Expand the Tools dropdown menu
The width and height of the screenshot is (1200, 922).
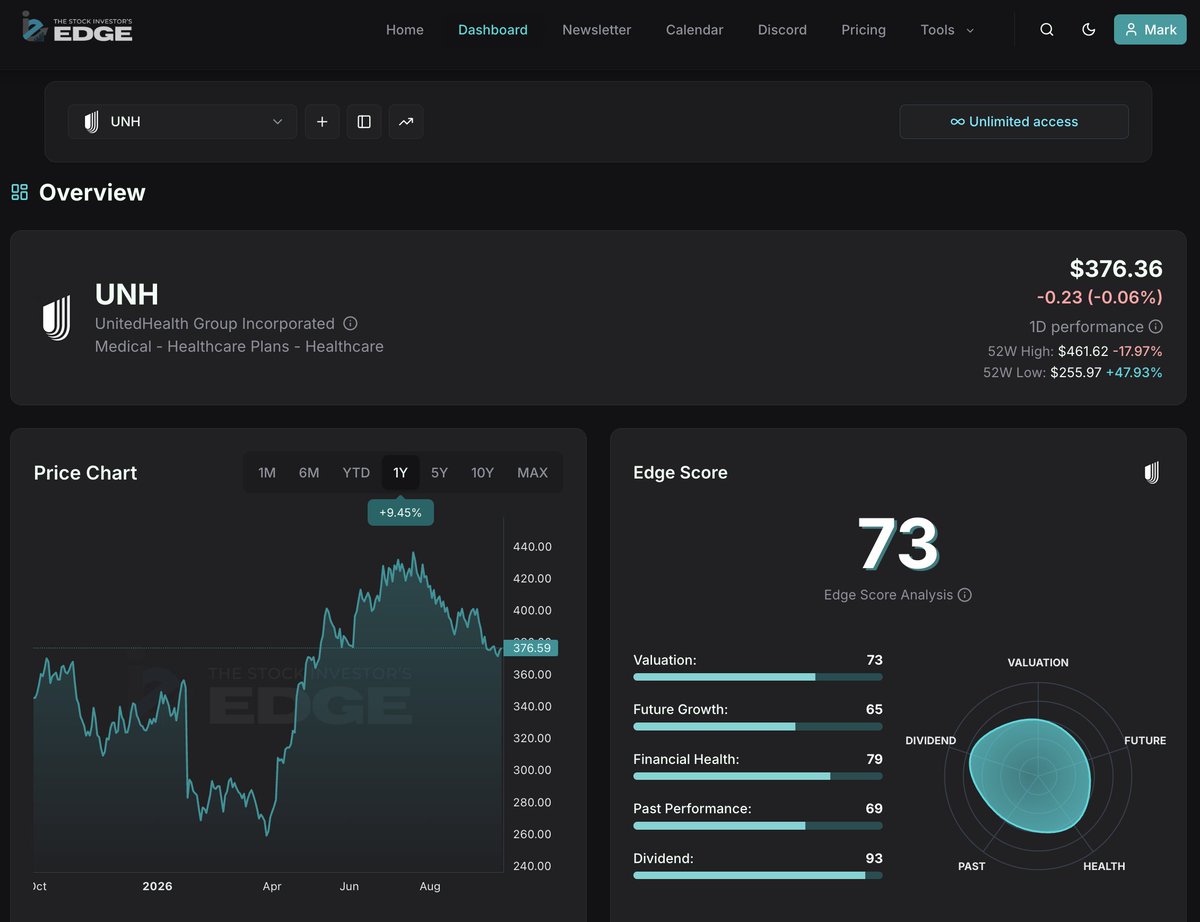point(947,30)
